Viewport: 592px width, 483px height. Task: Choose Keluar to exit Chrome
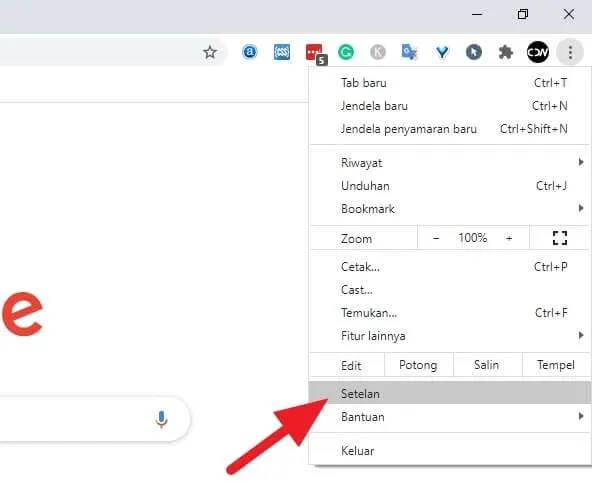click(x=449, y=451)
